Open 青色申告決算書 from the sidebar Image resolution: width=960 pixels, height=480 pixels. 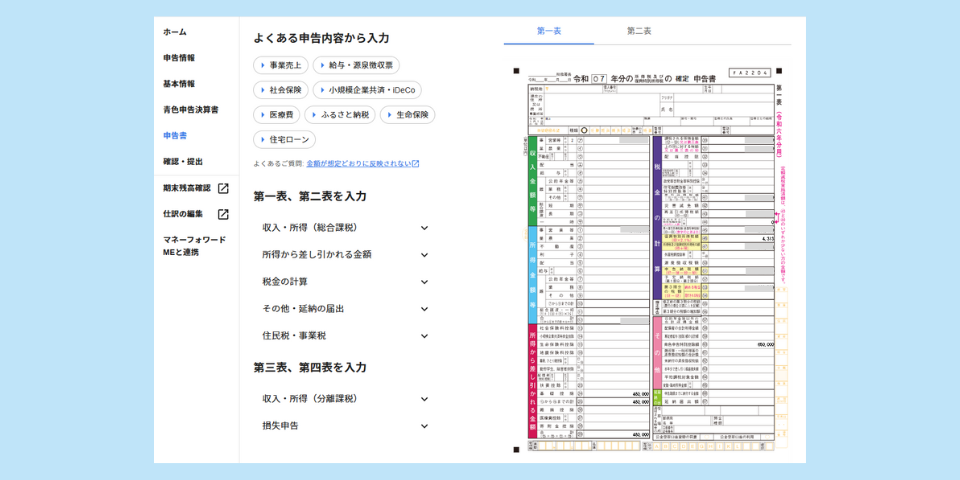click(x=190, y=110)
